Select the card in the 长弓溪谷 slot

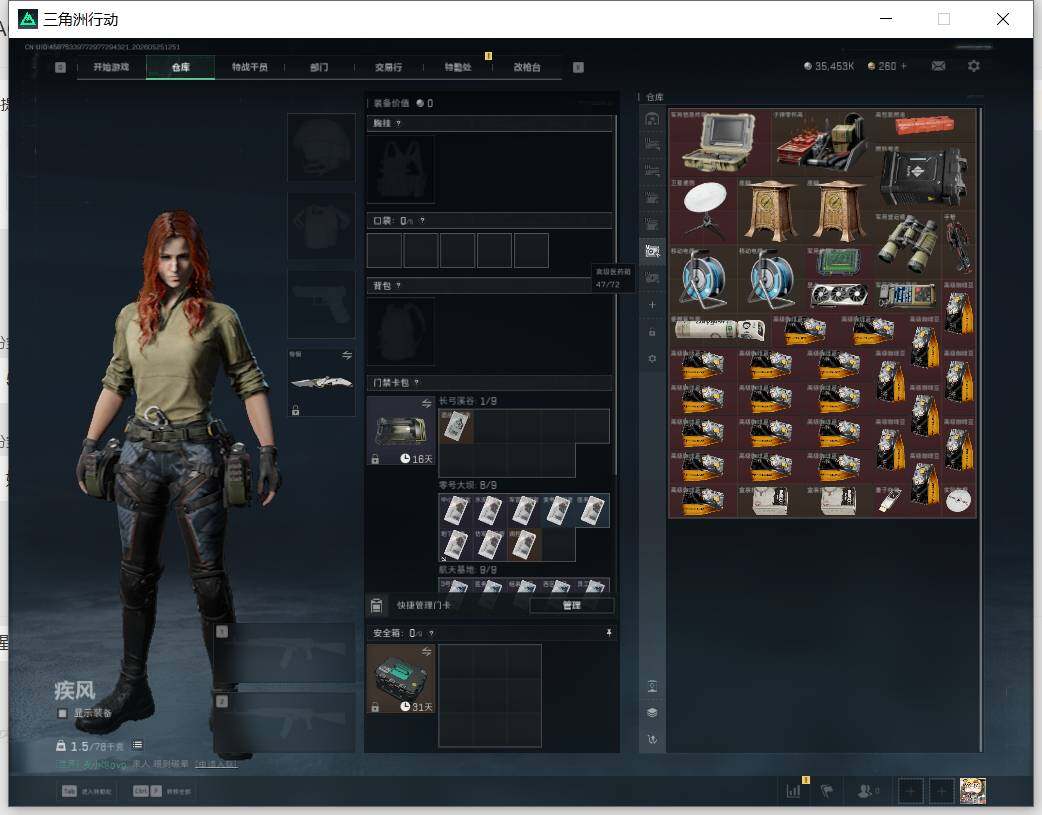click(456, 426)
